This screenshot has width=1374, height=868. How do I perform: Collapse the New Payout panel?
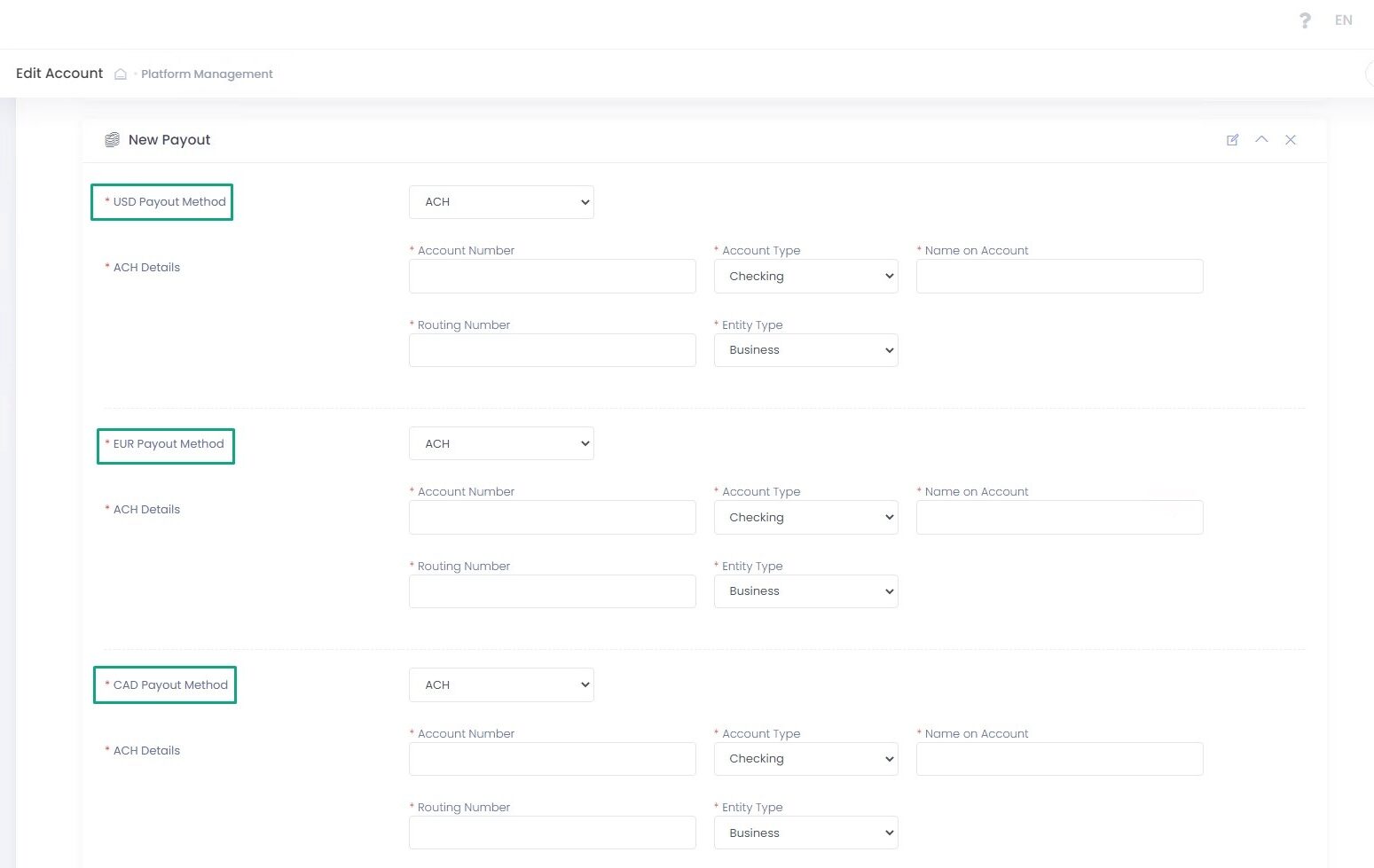(x=1261, y=140)
